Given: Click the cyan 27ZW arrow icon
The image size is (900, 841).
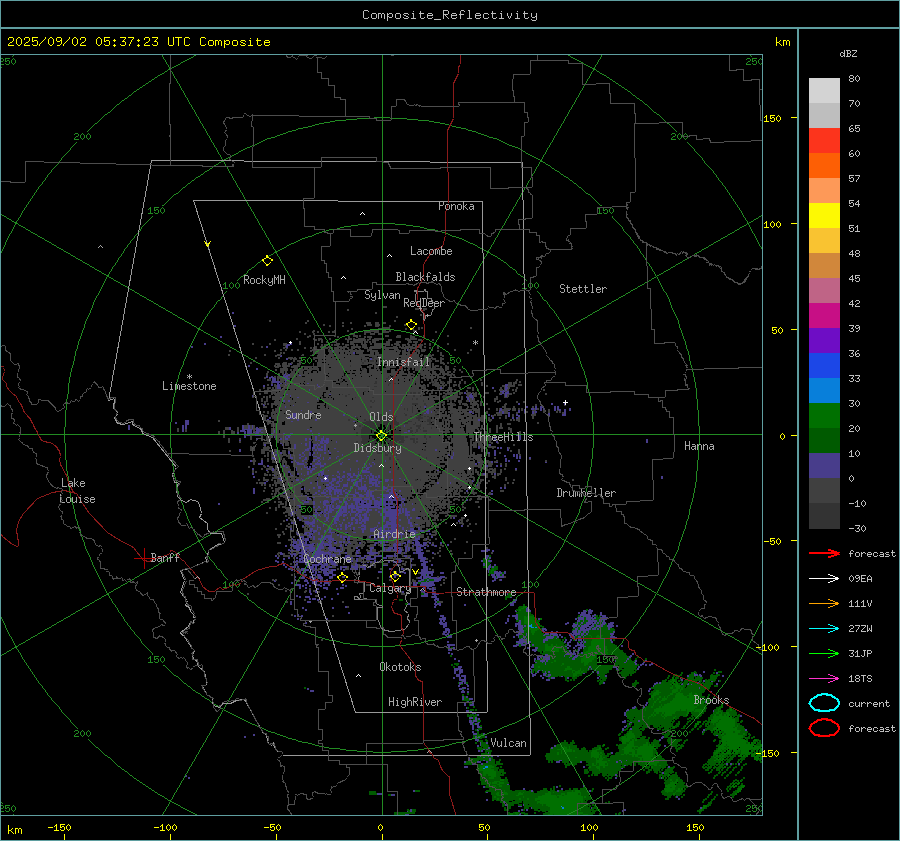Looking at the screenshot, I should click(x=824, y=629).
